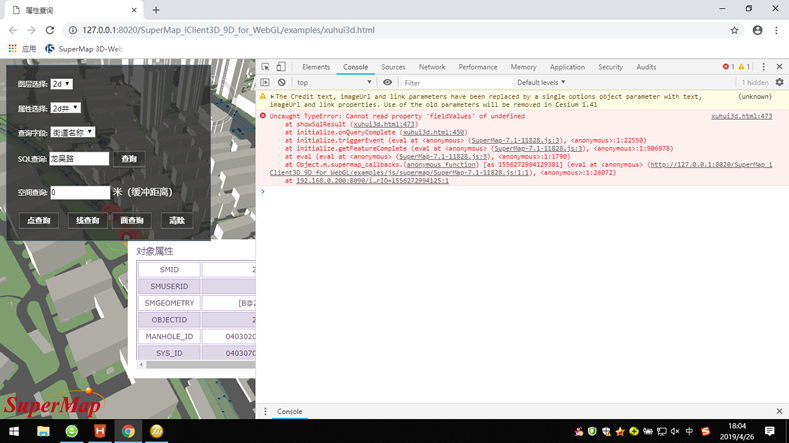Open the HBuilder taskbar icon

click(x=100, y=431)
